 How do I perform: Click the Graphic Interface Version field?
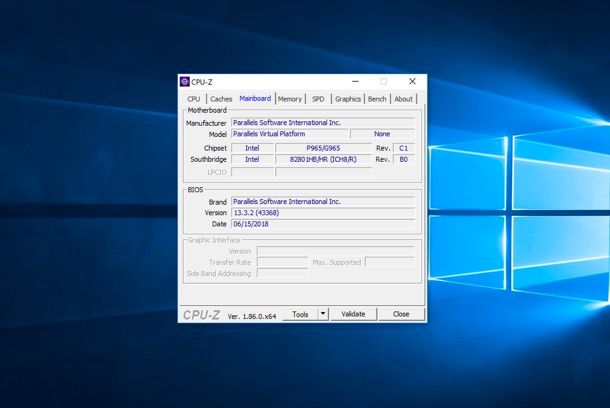tap(336, 251)
